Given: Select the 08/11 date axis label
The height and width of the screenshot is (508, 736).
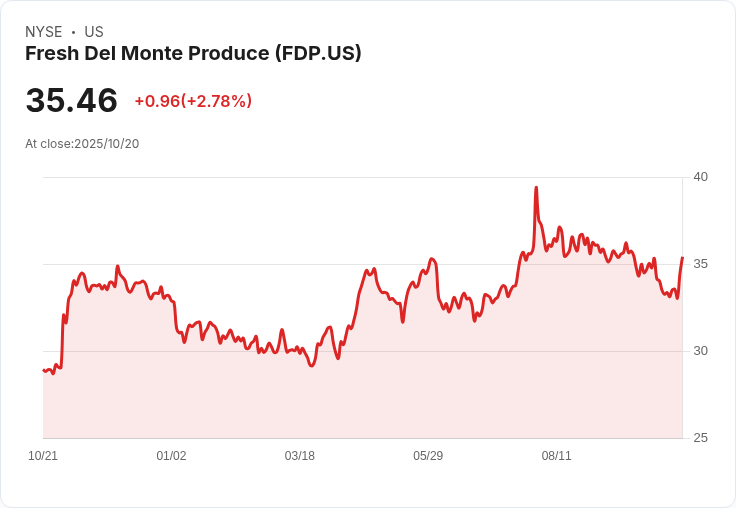Looking at the screenshot, I should 556,456.
